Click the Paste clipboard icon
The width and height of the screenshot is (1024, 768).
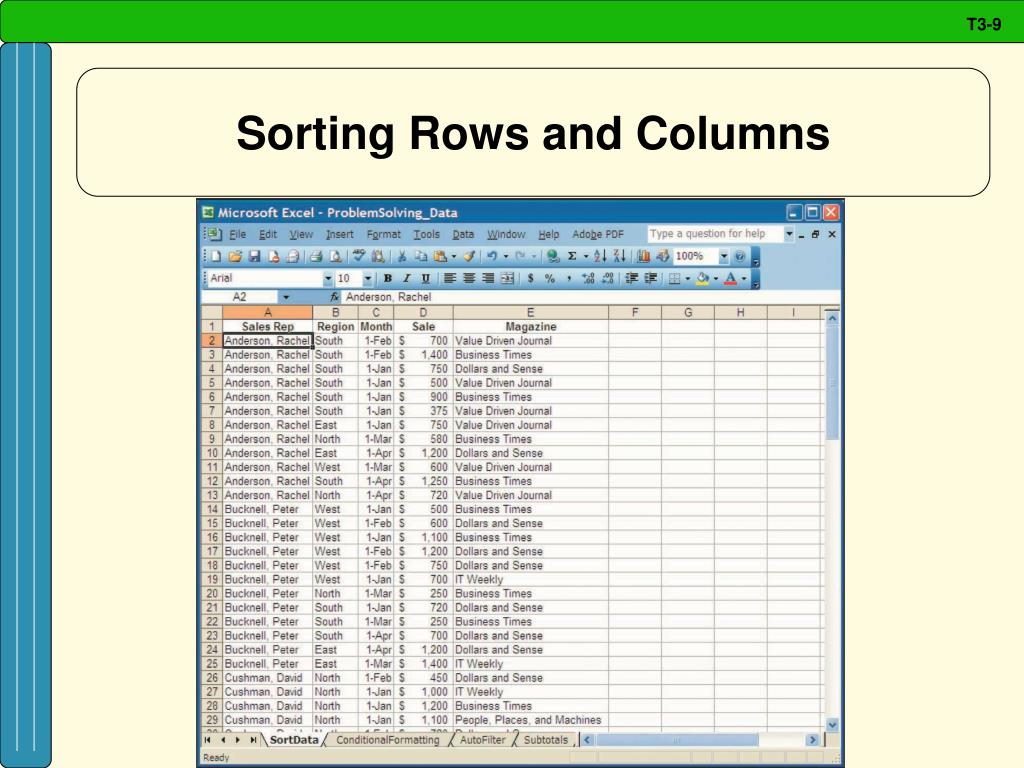pos(440,257)
